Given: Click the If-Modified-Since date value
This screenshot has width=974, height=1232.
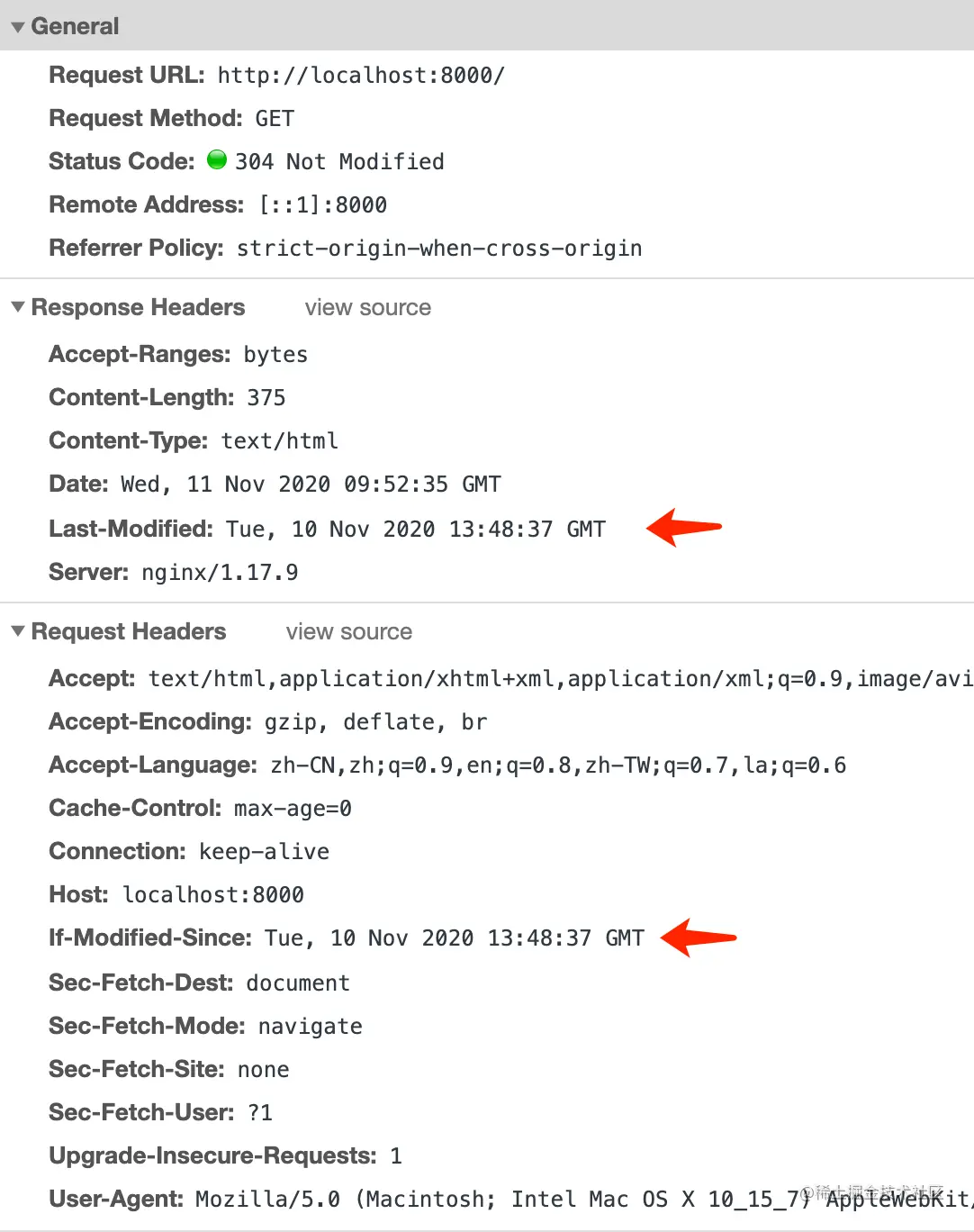Looking at the screenshot, I should (455, 938).
